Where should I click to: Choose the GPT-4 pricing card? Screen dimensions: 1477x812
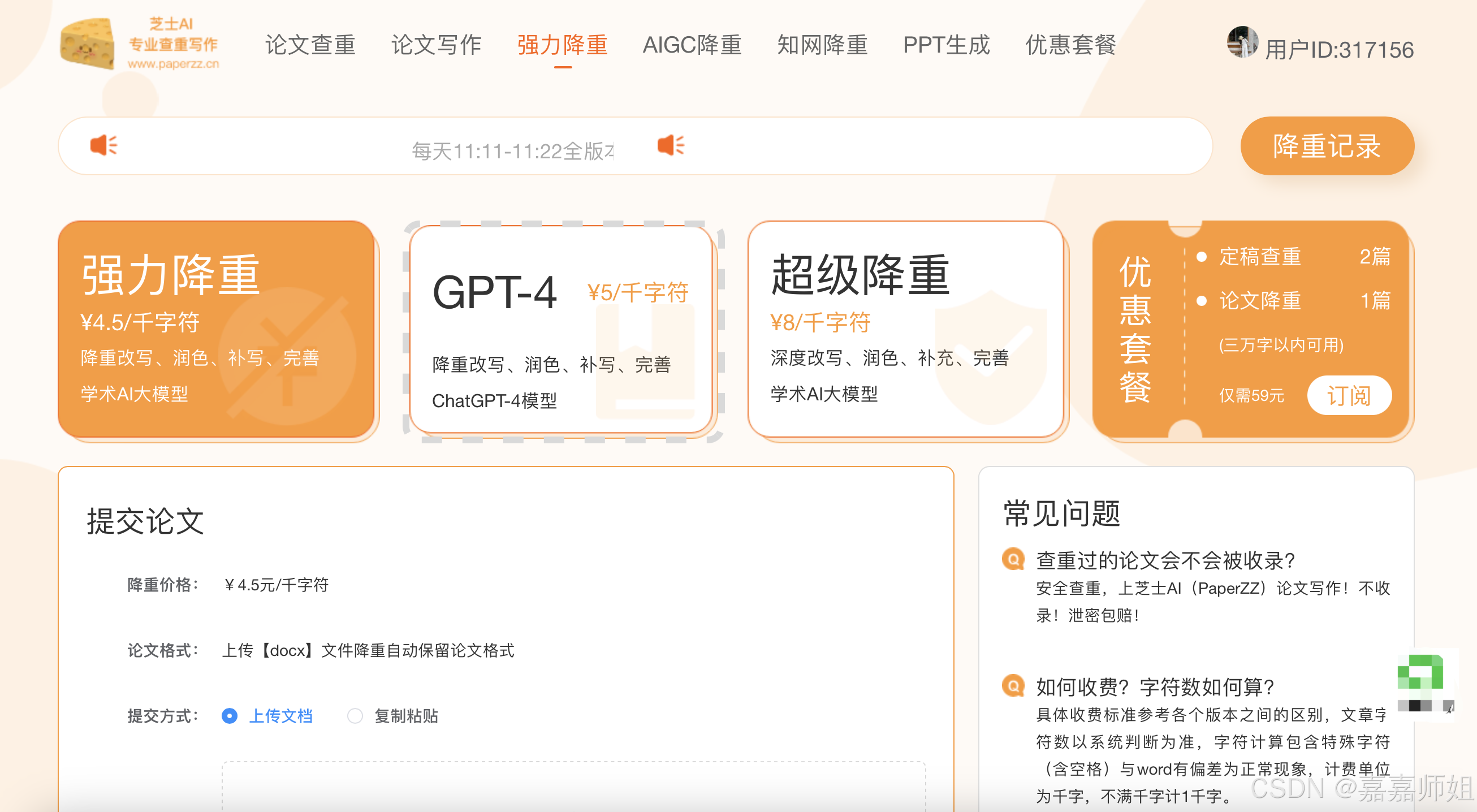coord(562,330)
